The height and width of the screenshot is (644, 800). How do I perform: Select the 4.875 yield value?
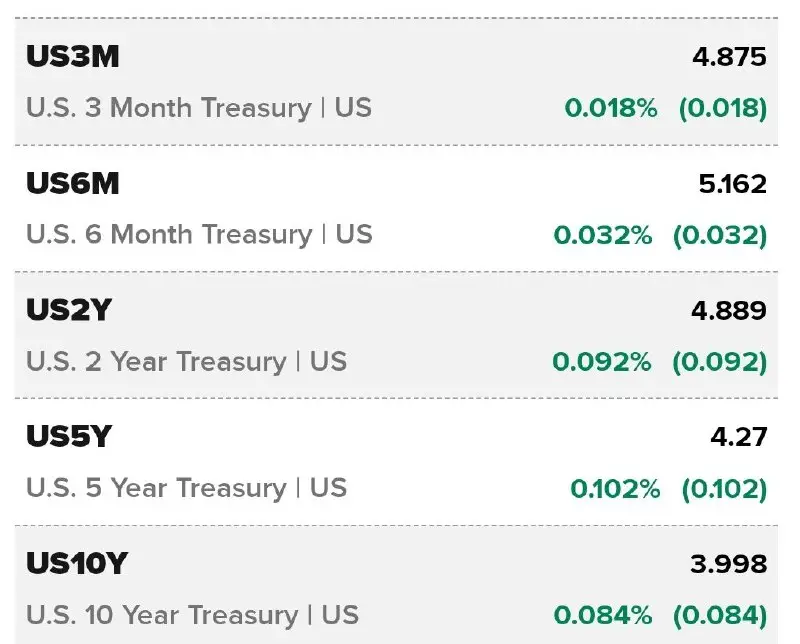click(729, 57)
